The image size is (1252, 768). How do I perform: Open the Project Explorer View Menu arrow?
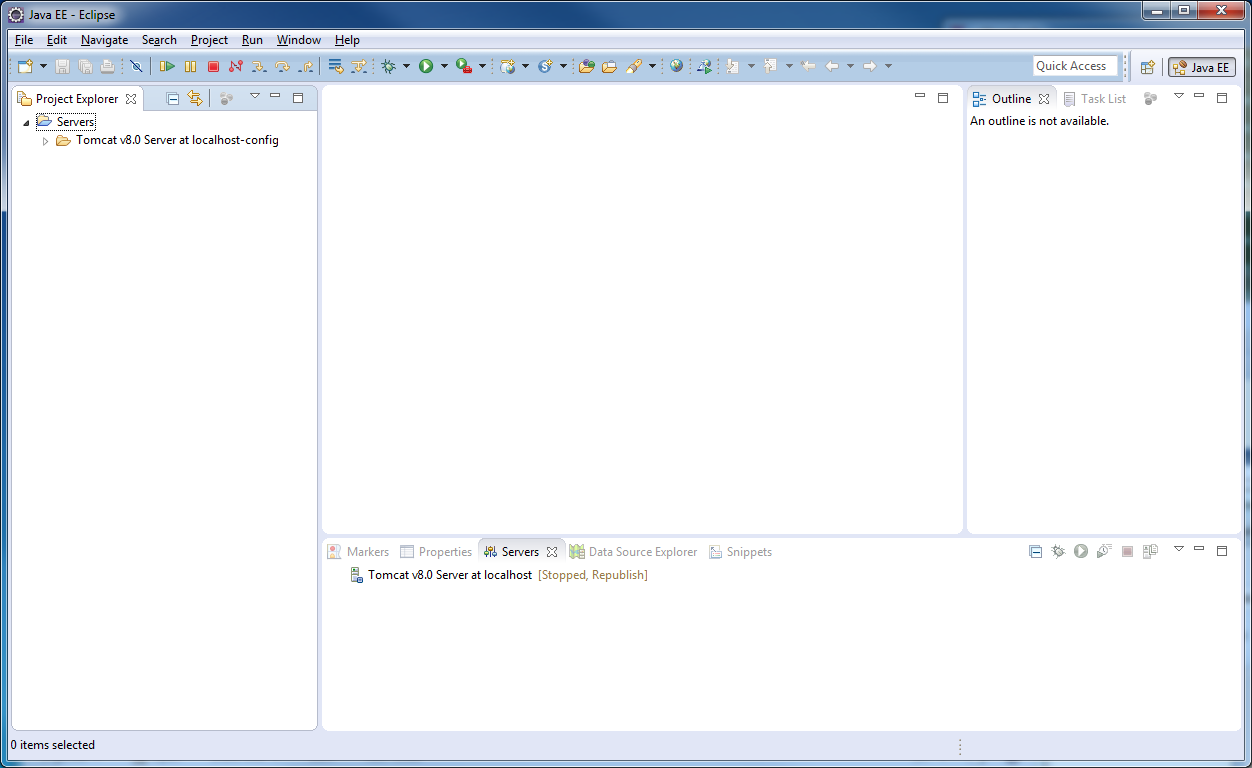tap(254, 97)
